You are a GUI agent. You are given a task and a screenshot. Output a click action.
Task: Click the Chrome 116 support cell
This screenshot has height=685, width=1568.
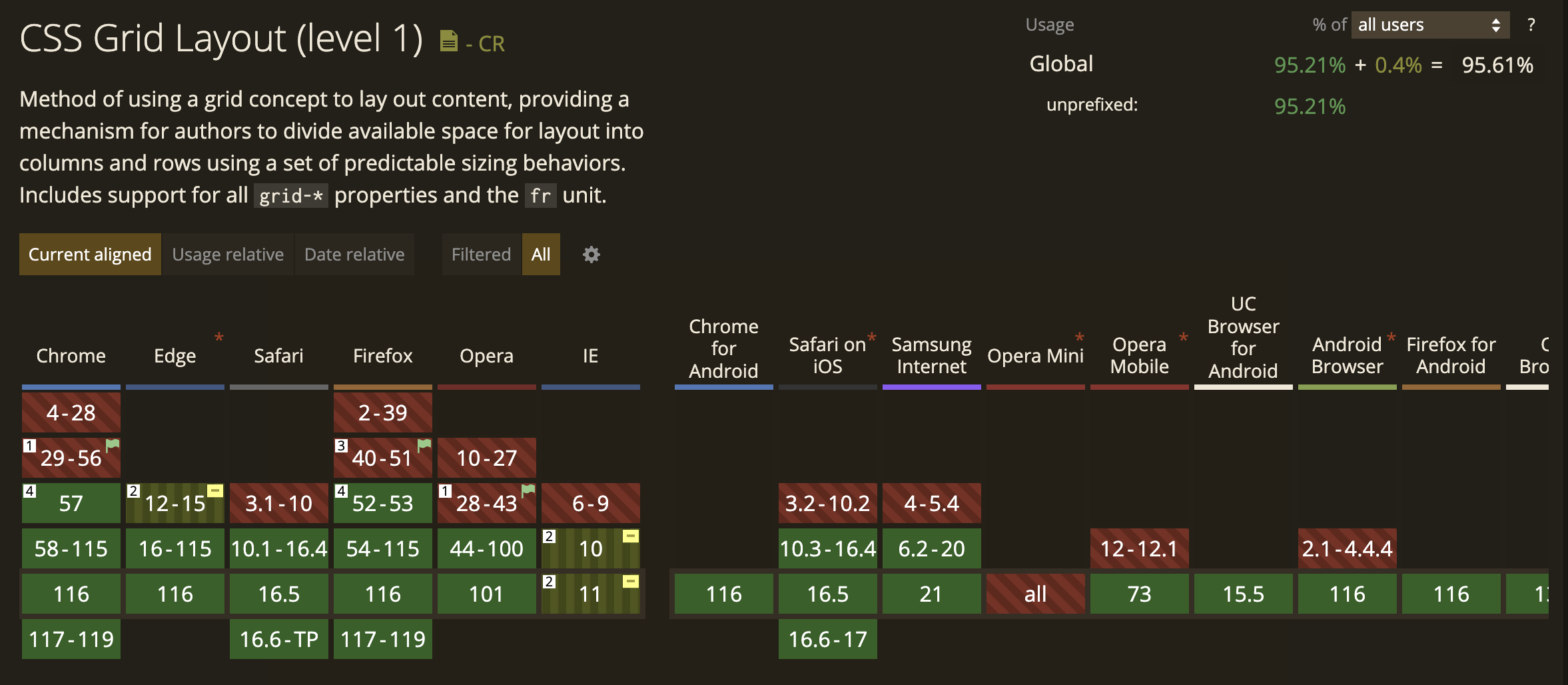71,594
